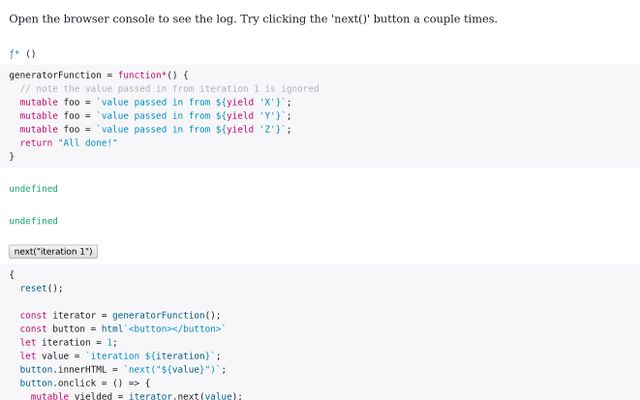Click the const iterator = generatorFunction() line
Image resolution: width=640 pixels, height=400 pixels.
click(120, 315)
